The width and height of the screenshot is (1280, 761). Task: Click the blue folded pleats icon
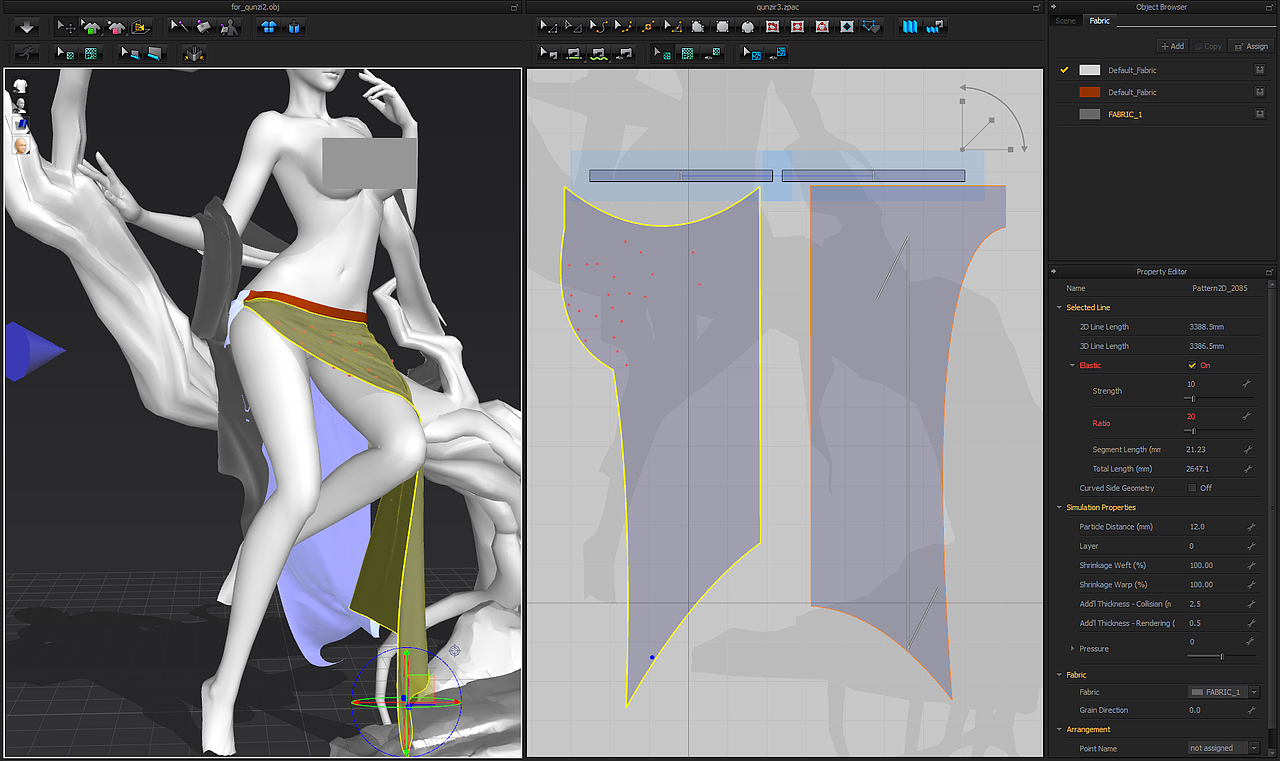coord(910,27)
